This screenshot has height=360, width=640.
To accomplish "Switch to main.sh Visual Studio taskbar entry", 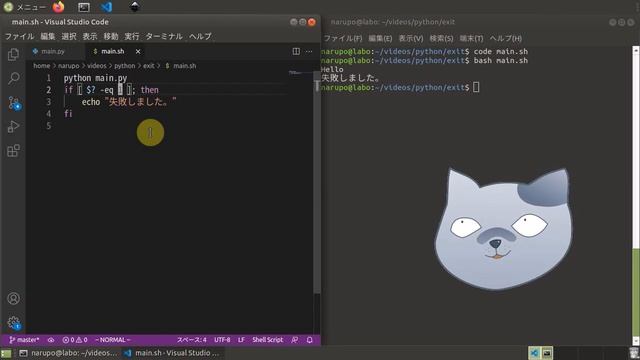I will coord(171,353).
